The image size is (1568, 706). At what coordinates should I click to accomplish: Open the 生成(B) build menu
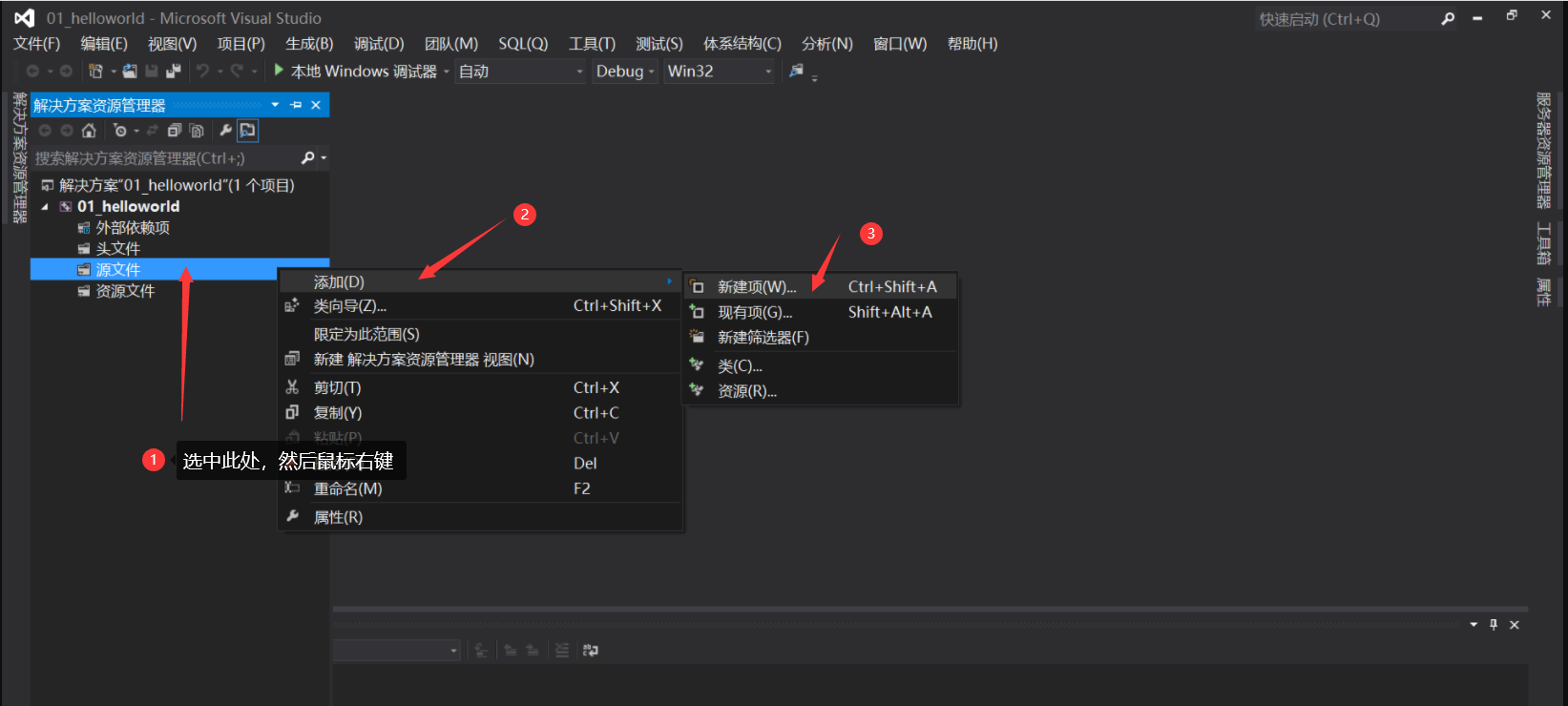pyautogui.click(x=309, y=44)
